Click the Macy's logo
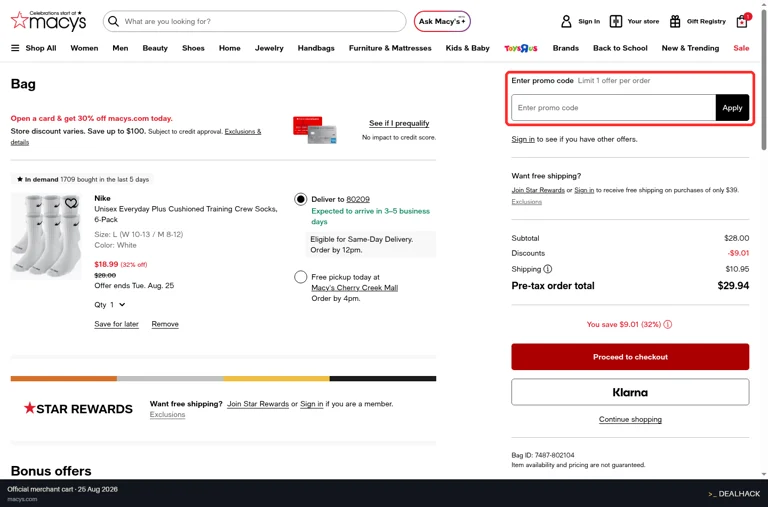768x507 pixels. point(48,21)
